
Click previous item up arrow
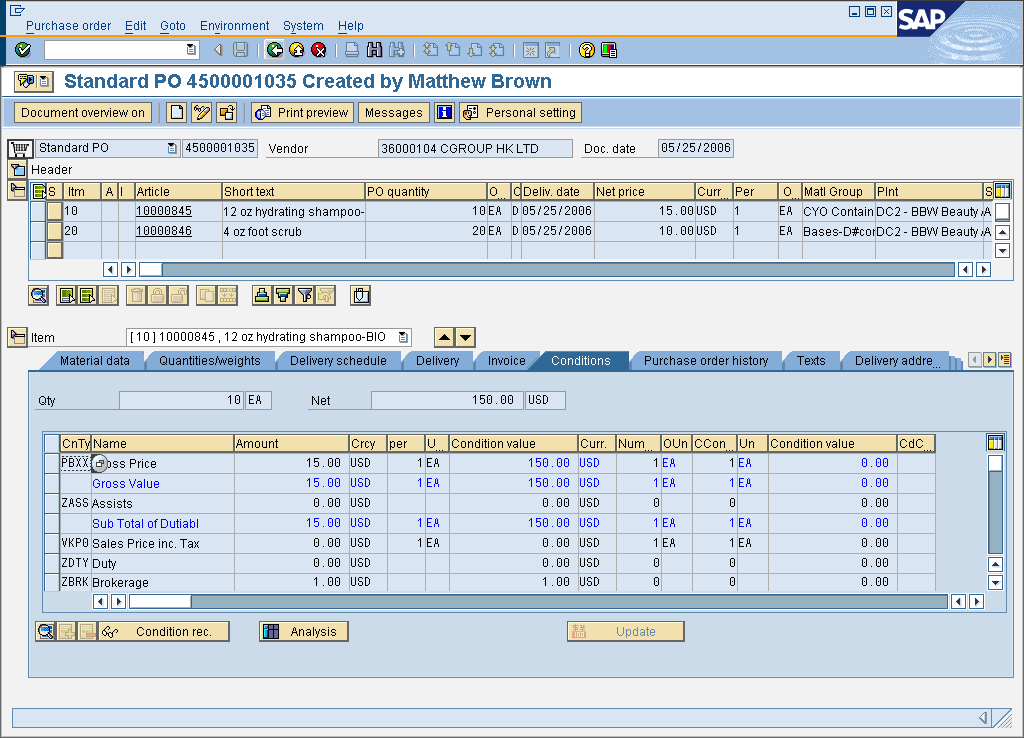[444, 338]
